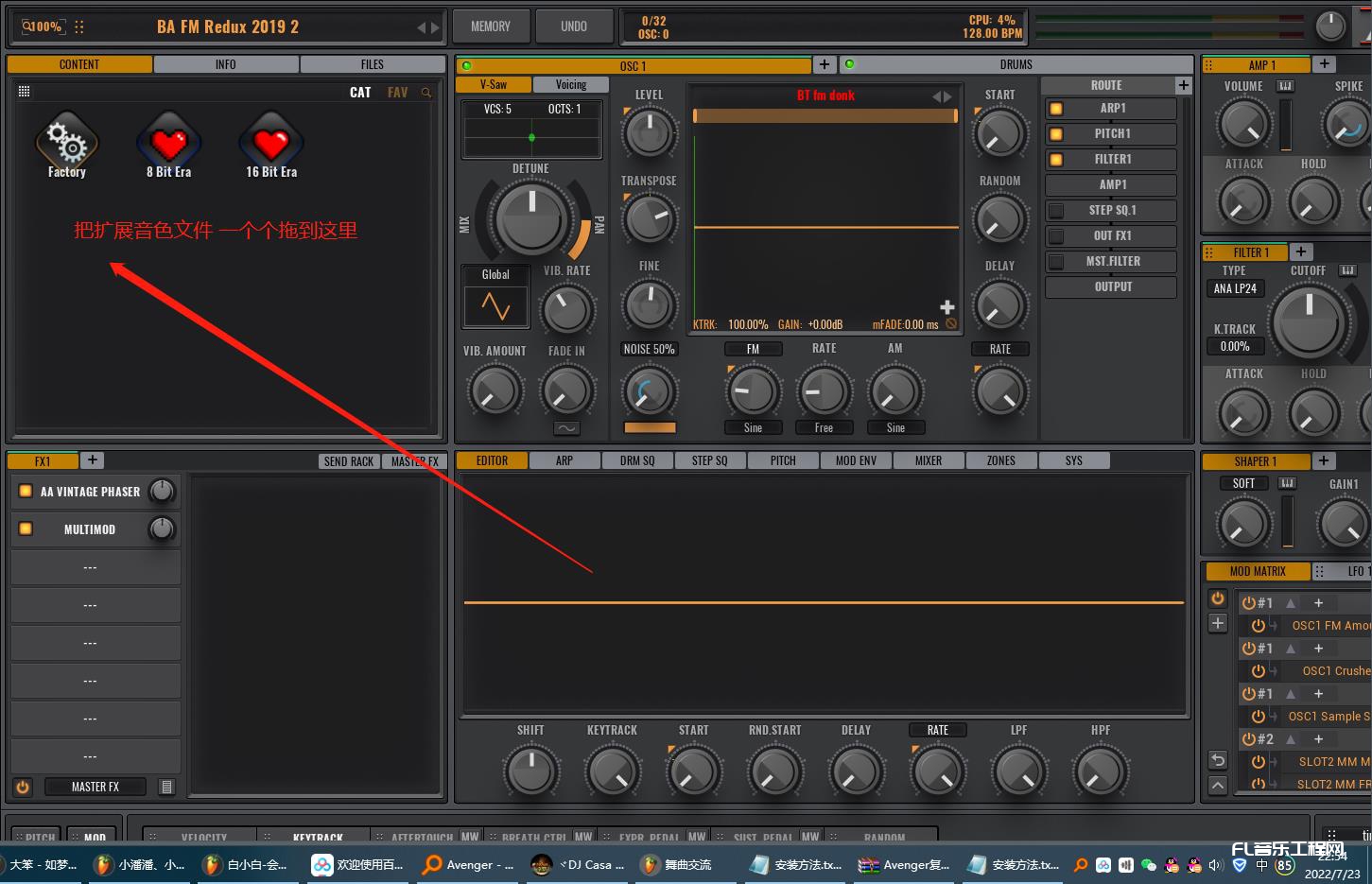Switch to the FILES tab

tap(372, 64)
